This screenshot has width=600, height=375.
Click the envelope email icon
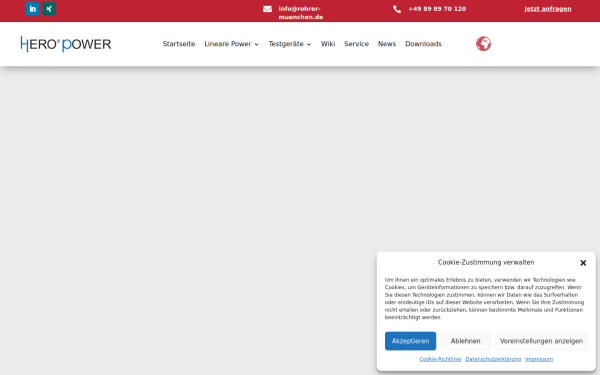[267, 9]
